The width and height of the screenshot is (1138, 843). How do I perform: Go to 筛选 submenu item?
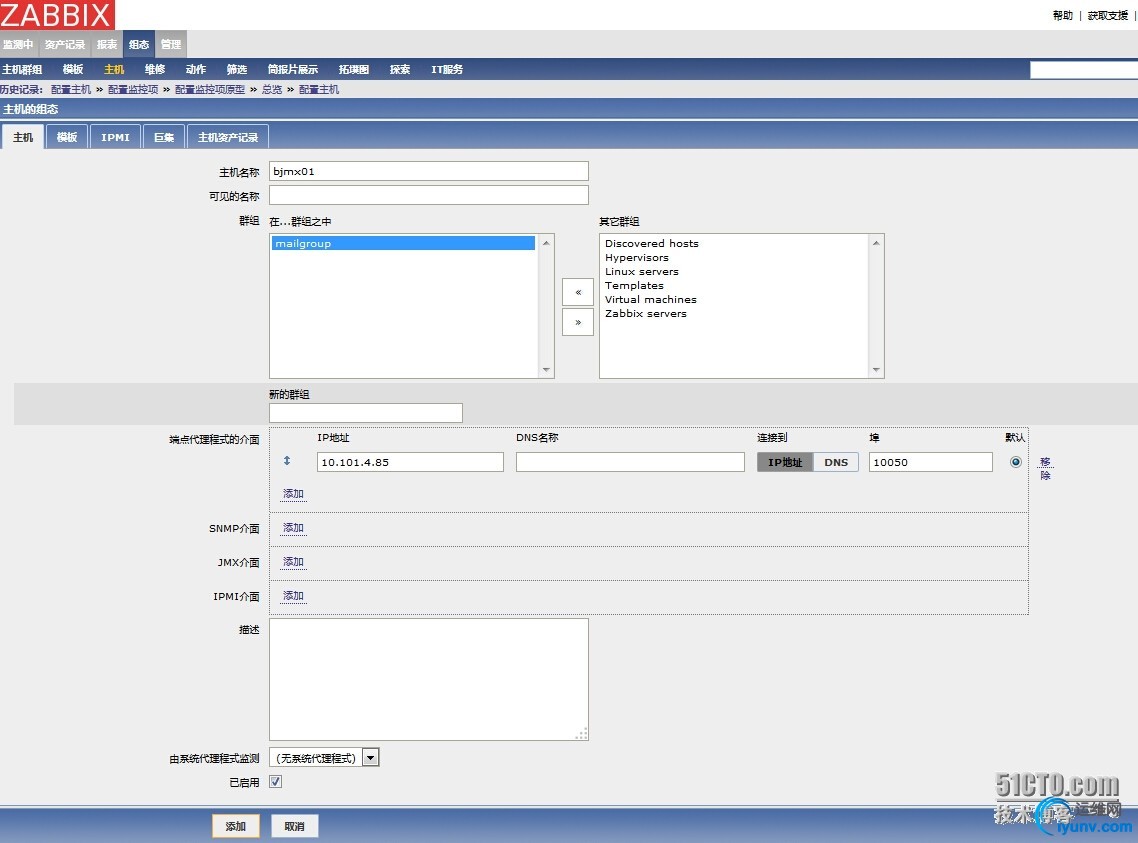click(237, 70)
